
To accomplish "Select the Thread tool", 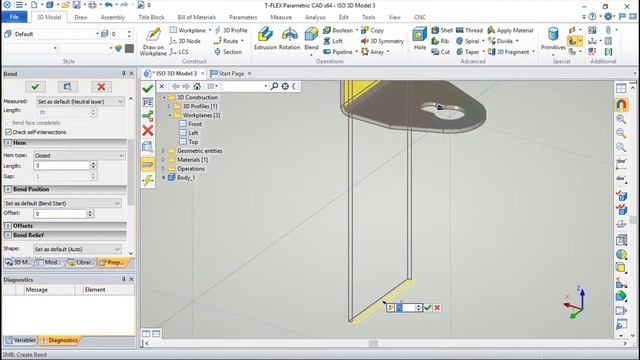I will click(469, 30).
